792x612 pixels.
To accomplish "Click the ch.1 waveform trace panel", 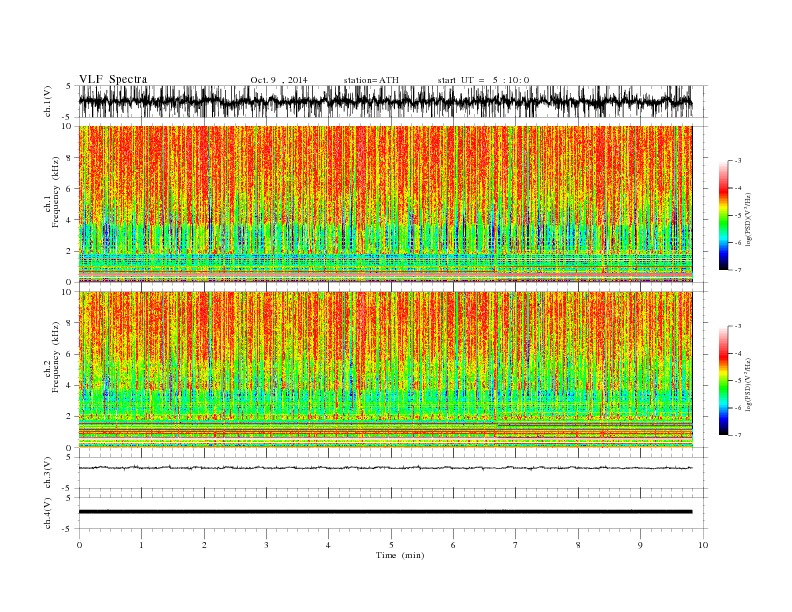I will [x=392, y=101].
